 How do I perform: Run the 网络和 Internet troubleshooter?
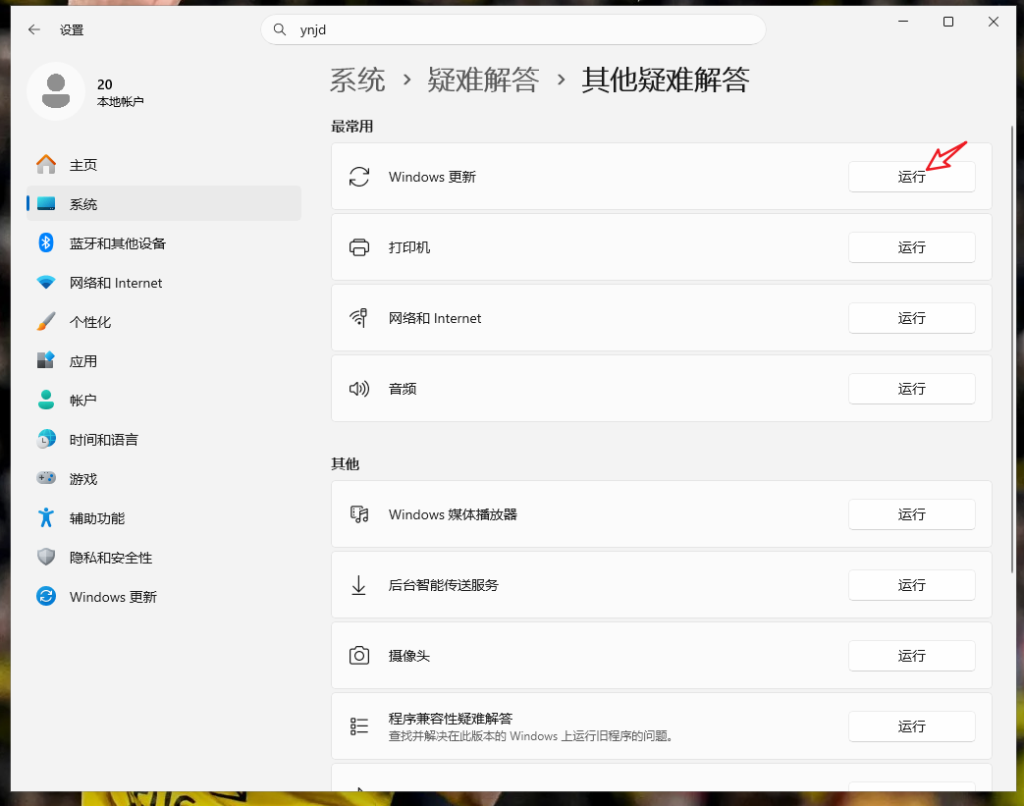912,318
